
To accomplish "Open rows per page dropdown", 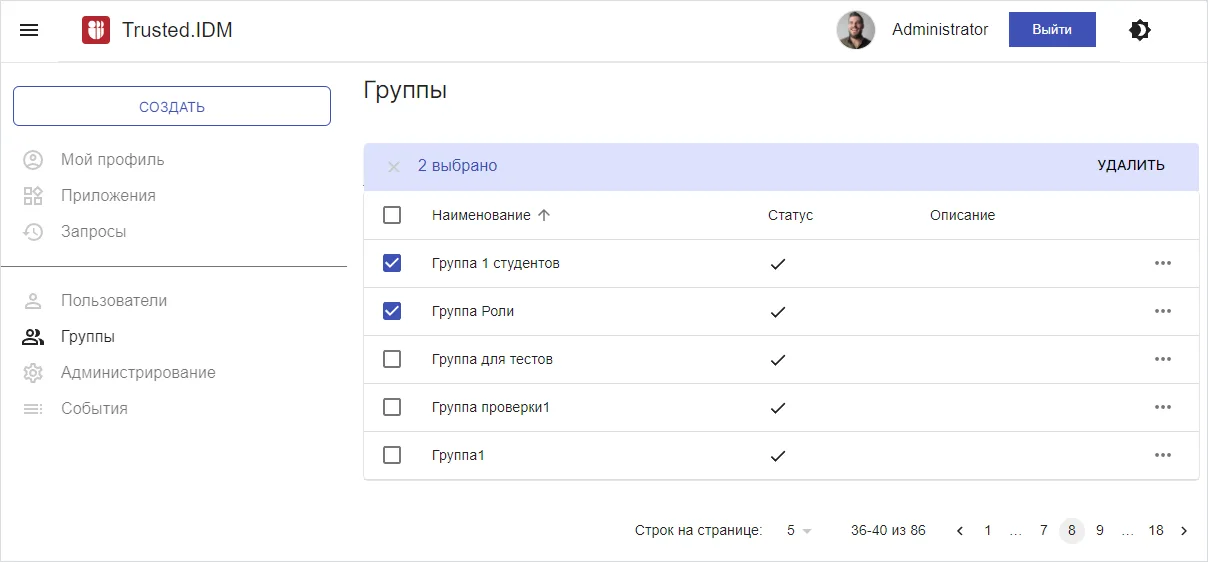I will [x=798, y=531].
